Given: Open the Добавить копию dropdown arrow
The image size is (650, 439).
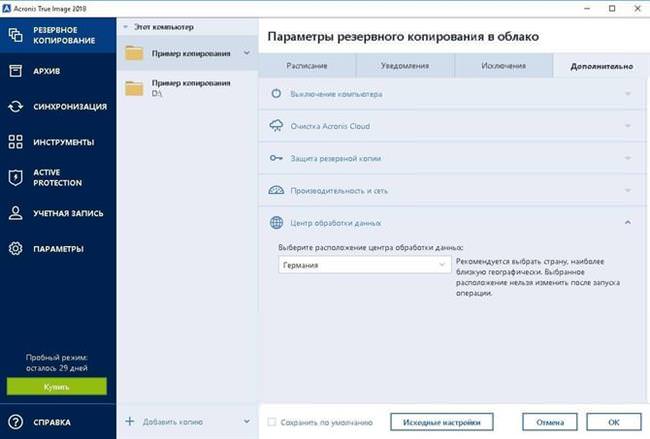Looking at the screenshot, I should pos(247,422).
